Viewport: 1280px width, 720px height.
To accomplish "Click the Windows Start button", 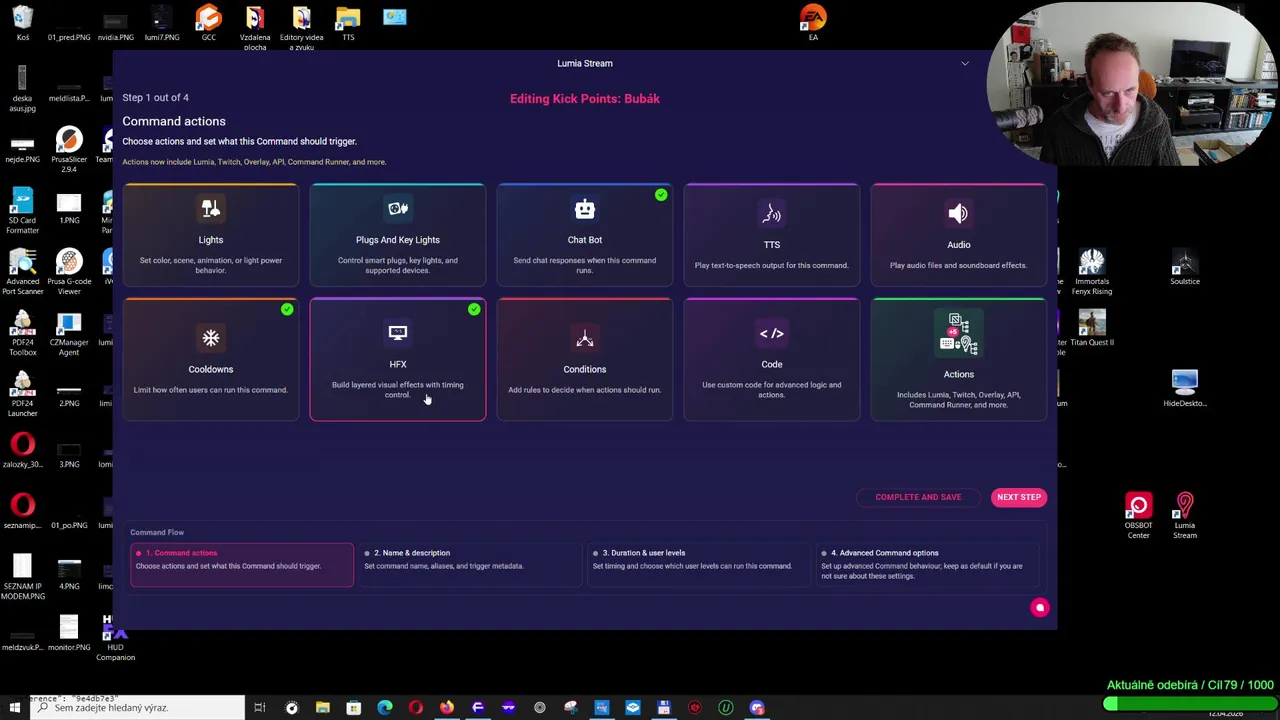I will [14, 708].
